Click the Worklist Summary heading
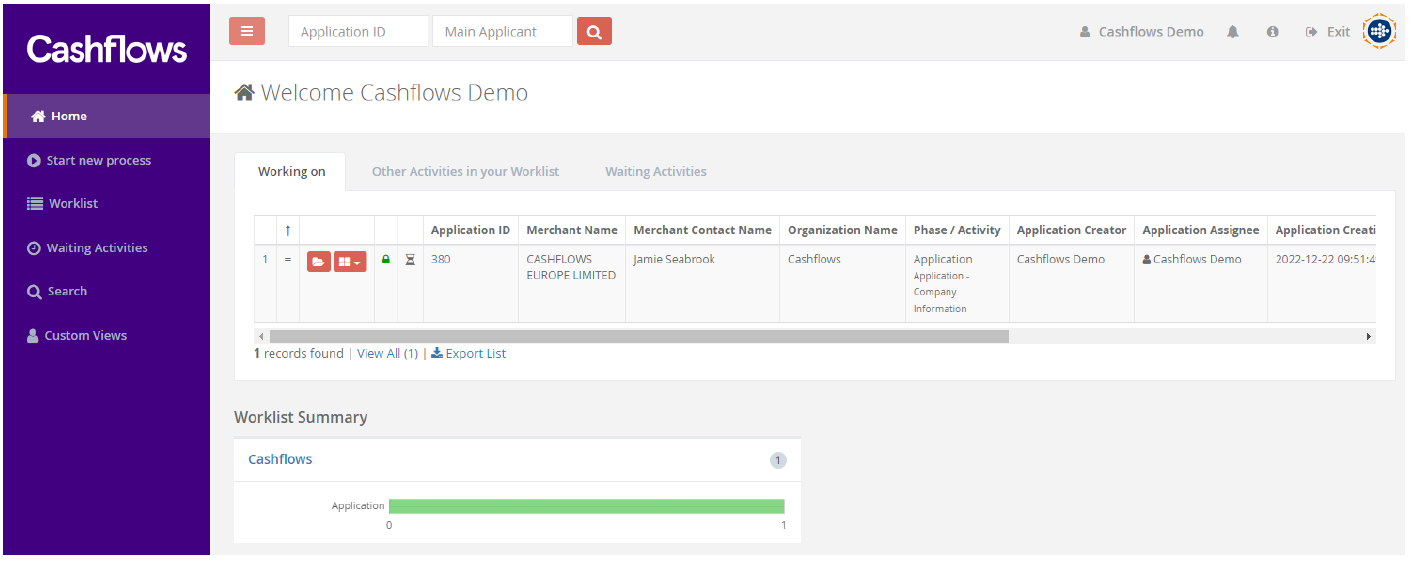 [x=301, y=417]
